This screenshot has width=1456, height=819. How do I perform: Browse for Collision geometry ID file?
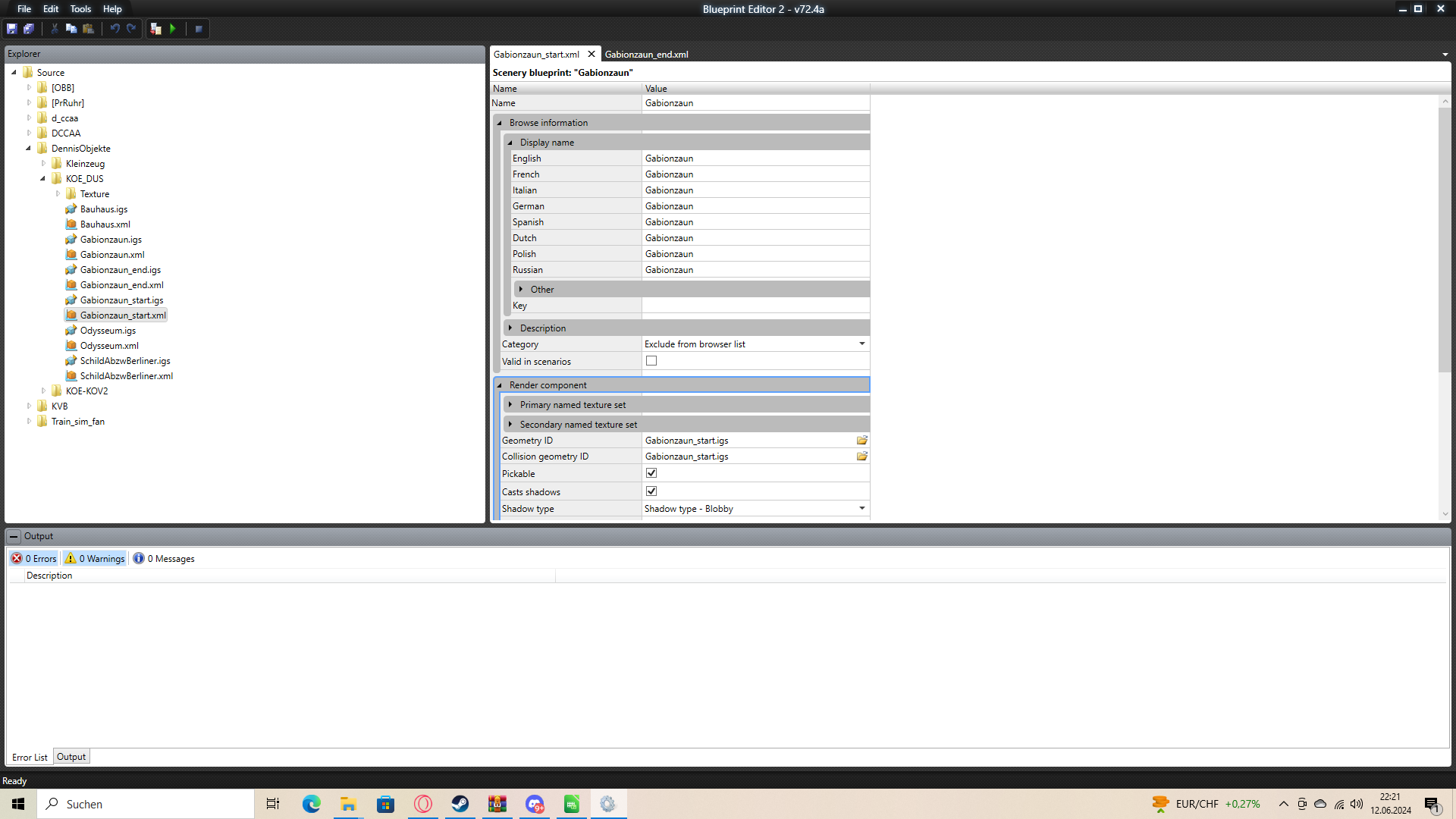tap(861, 457)
